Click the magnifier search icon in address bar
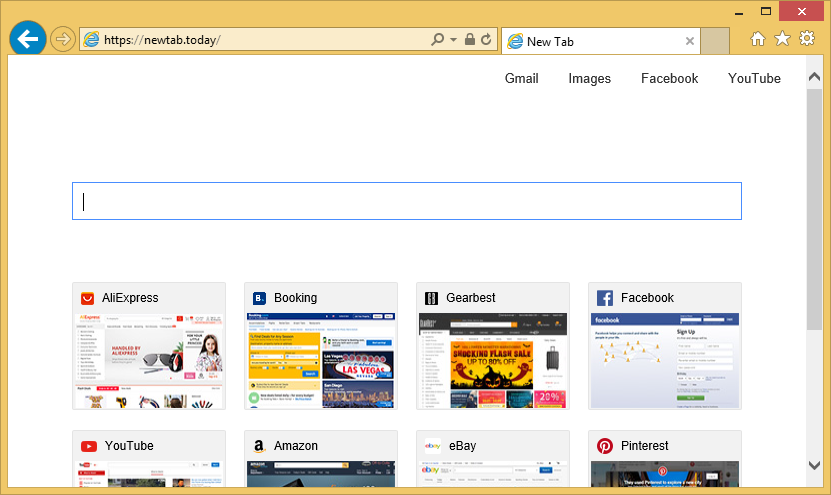The width and height of the screenshot is (831, 495). coord(437,40)
